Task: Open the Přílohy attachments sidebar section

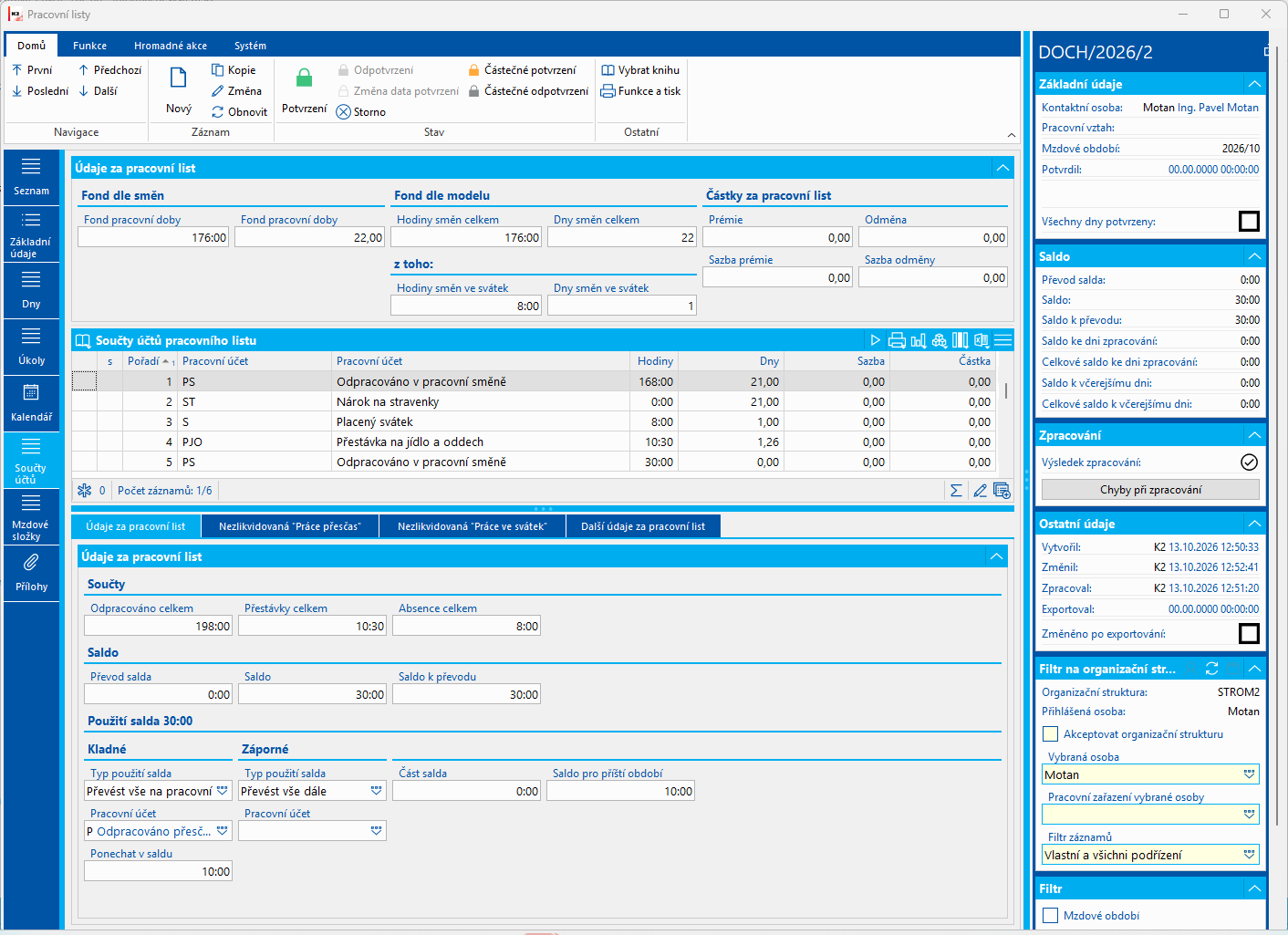Action: point(31,573)
